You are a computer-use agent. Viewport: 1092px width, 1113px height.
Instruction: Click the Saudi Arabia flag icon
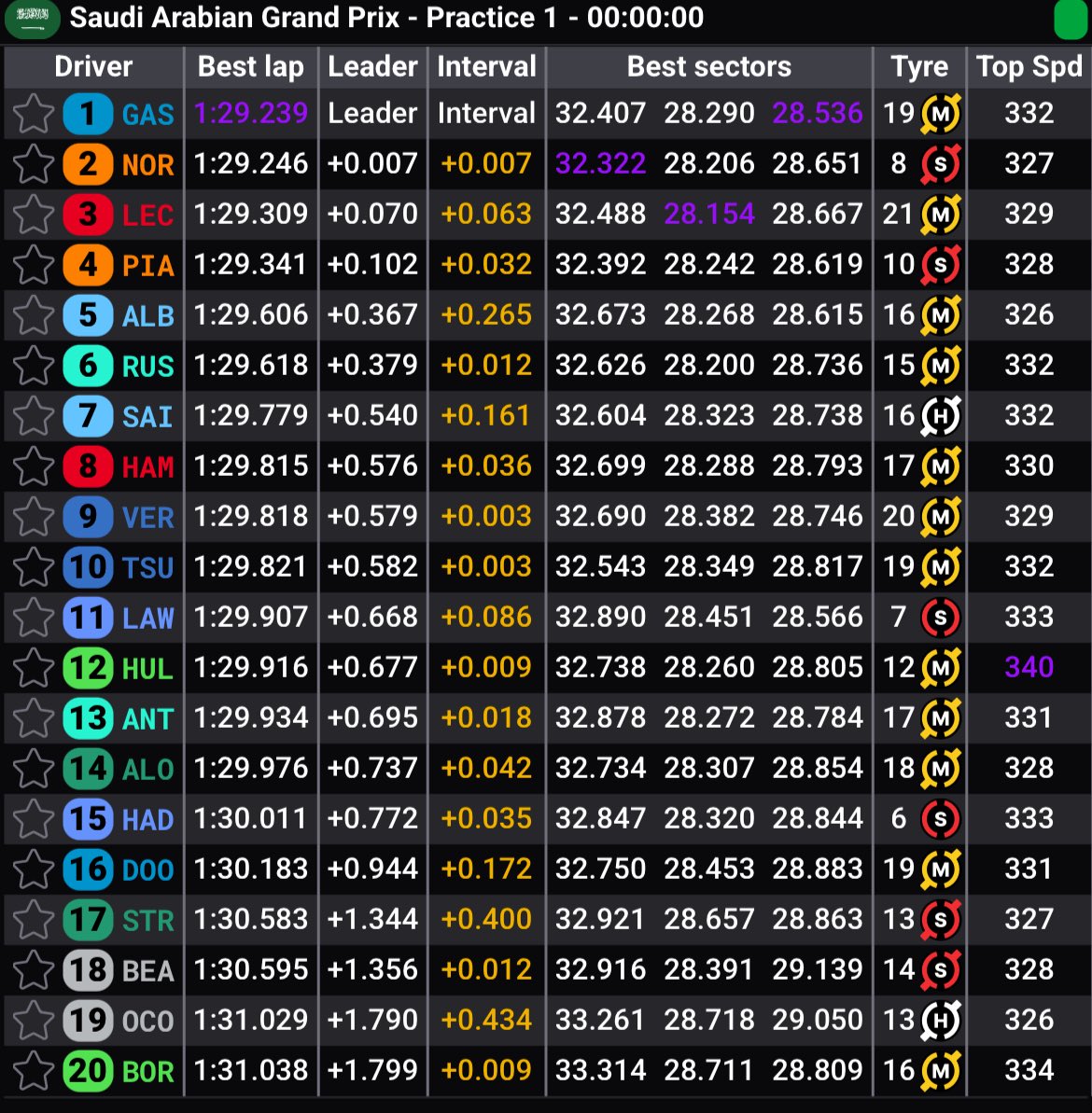(33, 19)
